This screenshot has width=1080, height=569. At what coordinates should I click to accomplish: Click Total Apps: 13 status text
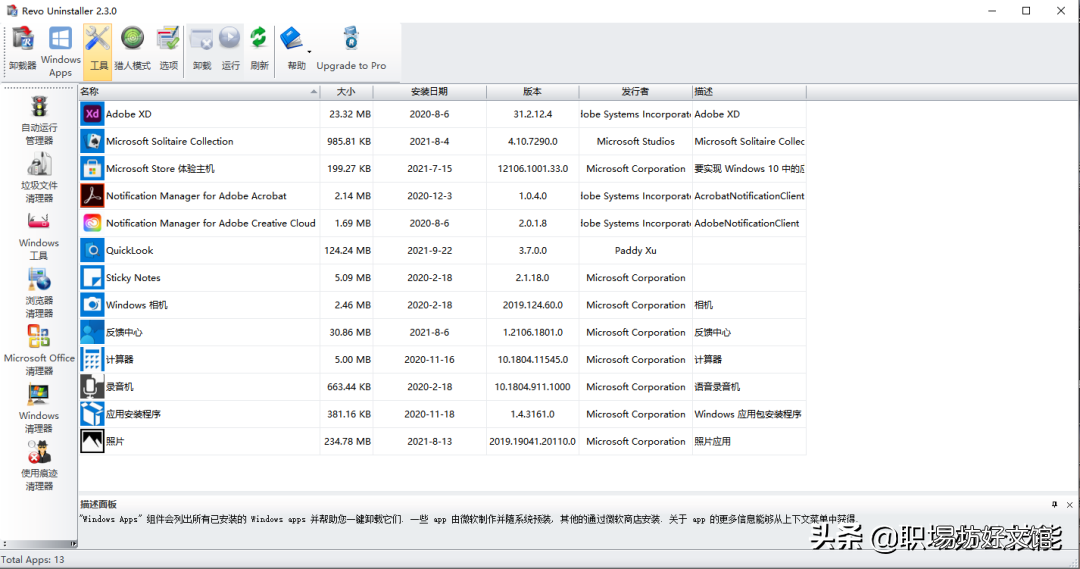pyautogui.click(x=32, y=559)
